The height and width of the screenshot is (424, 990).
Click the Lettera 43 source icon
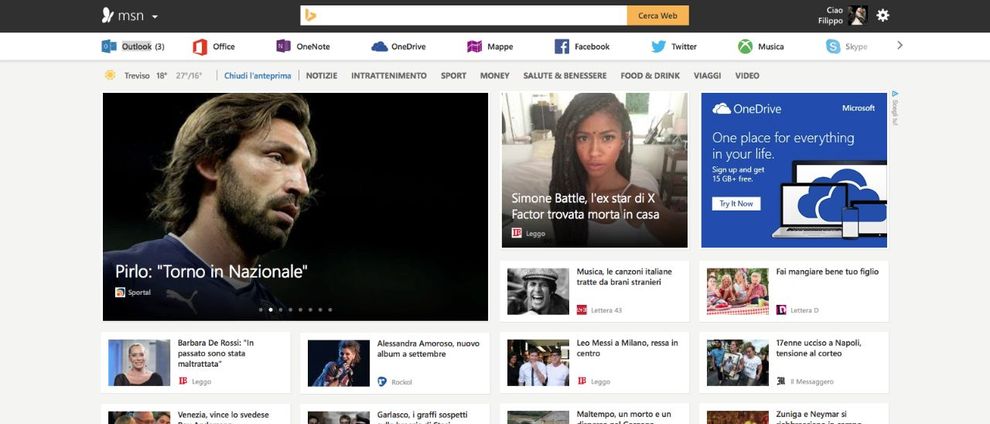click(581, 310)
